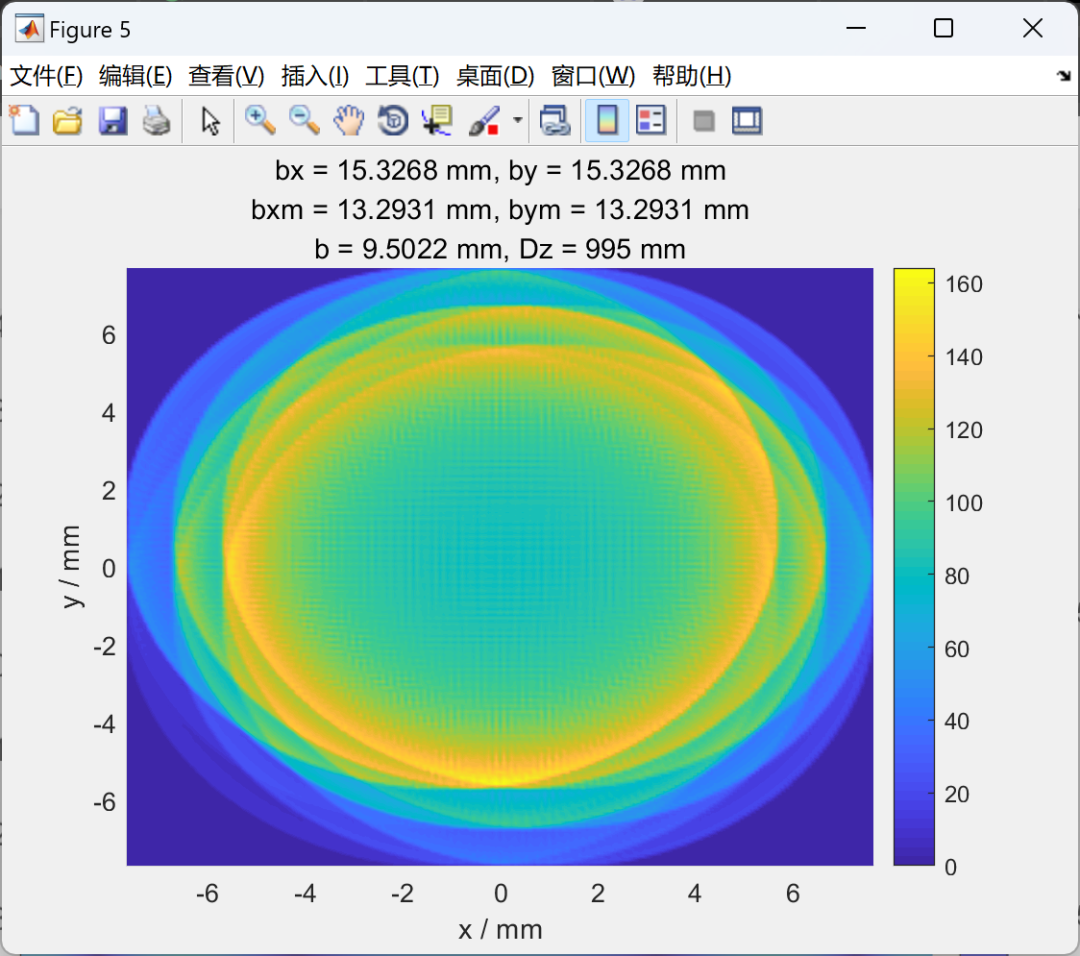Image resolution: width=1080 pixels, height=956 pixels.
Task: Open the 窗口(W) menu
Action: pos(593,76)
